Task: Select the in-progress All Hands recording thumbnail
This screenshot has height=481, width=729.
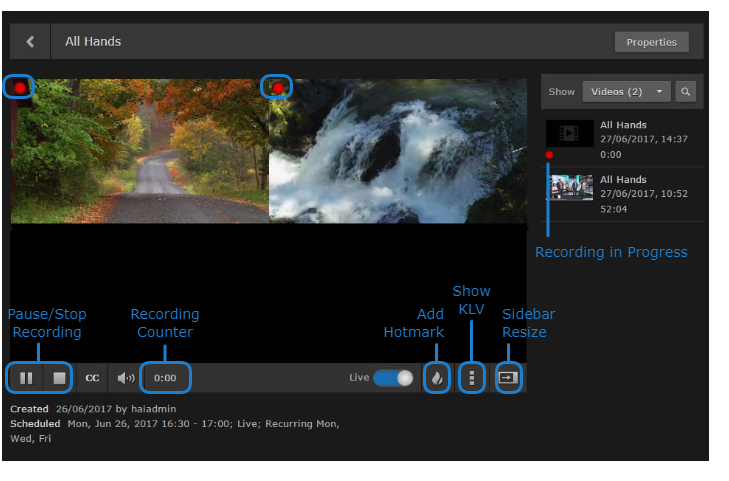Action: [x=570, y=133]
